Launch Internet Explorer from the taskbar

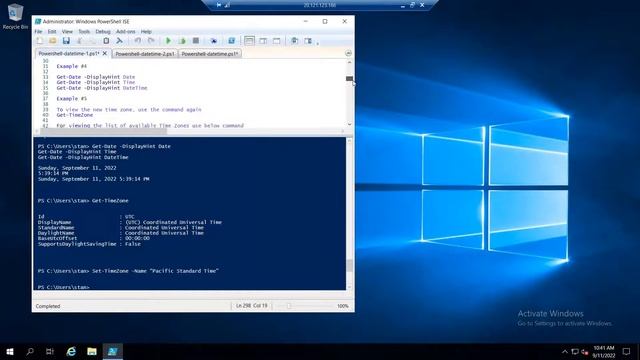click(x=71, y=351)
